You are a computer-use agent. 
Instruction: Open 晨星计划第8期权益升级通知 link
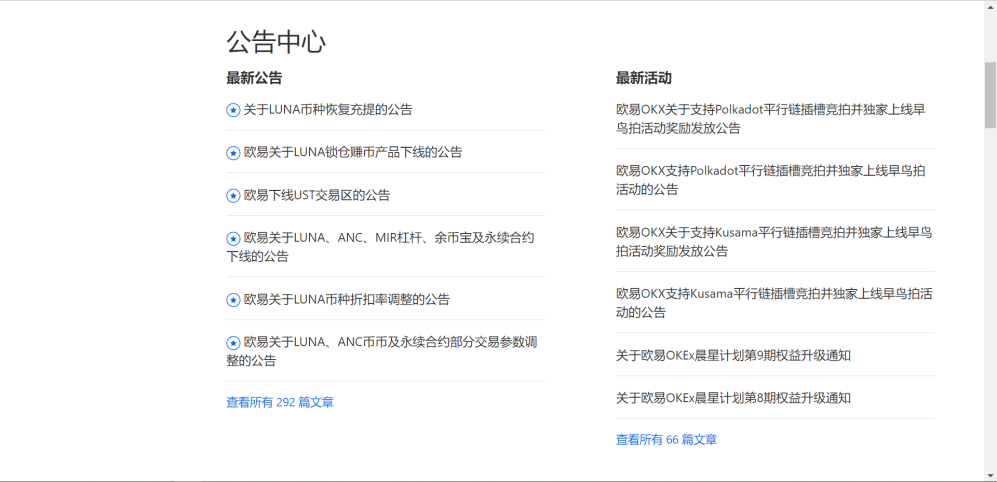(733, 399)
